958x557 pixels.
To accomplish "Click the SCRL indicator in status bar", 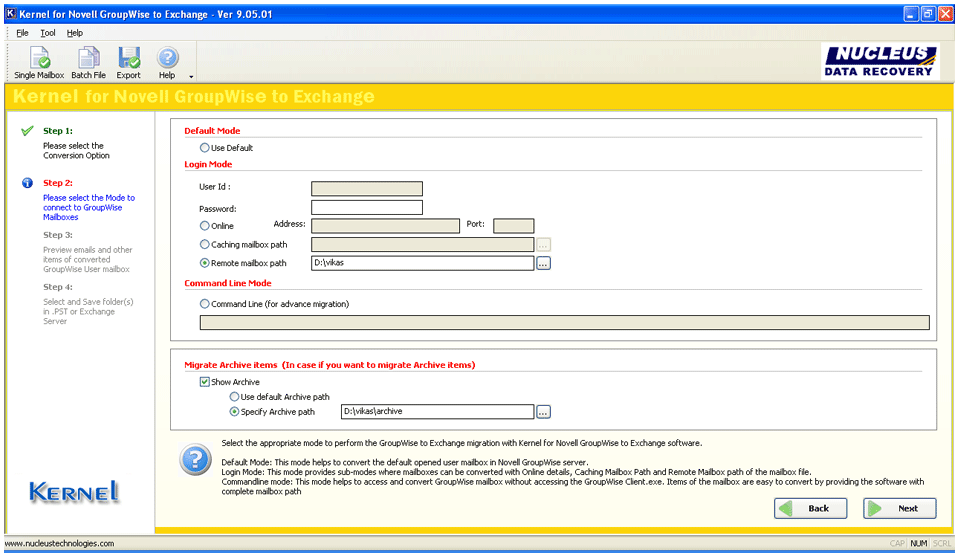I will pyautogui.click(x=942, y=543).
